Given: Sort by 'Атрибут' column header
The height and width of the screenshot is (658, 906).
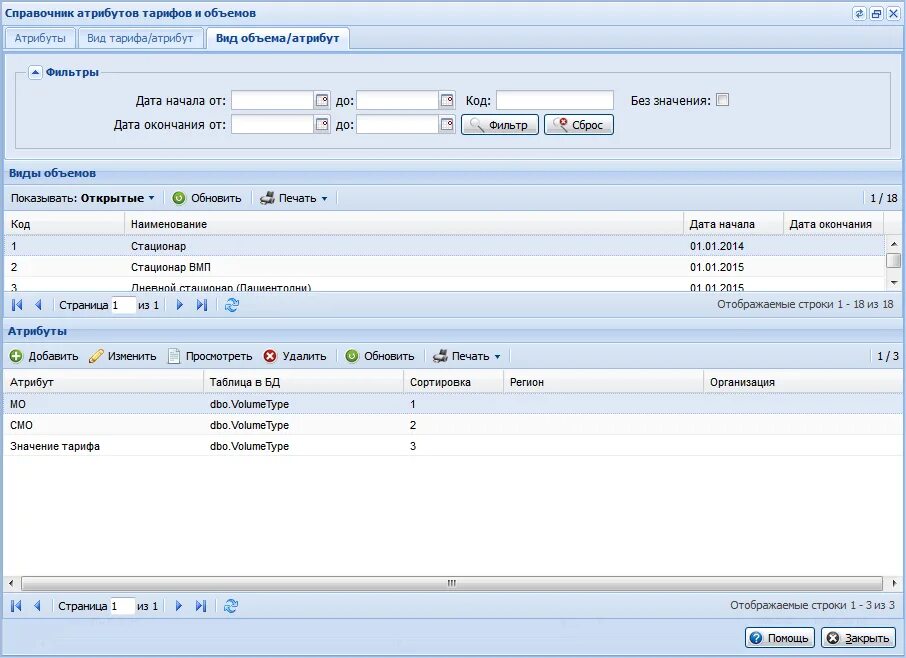Looking at the screenshot, I should click(x=103, y=382).
